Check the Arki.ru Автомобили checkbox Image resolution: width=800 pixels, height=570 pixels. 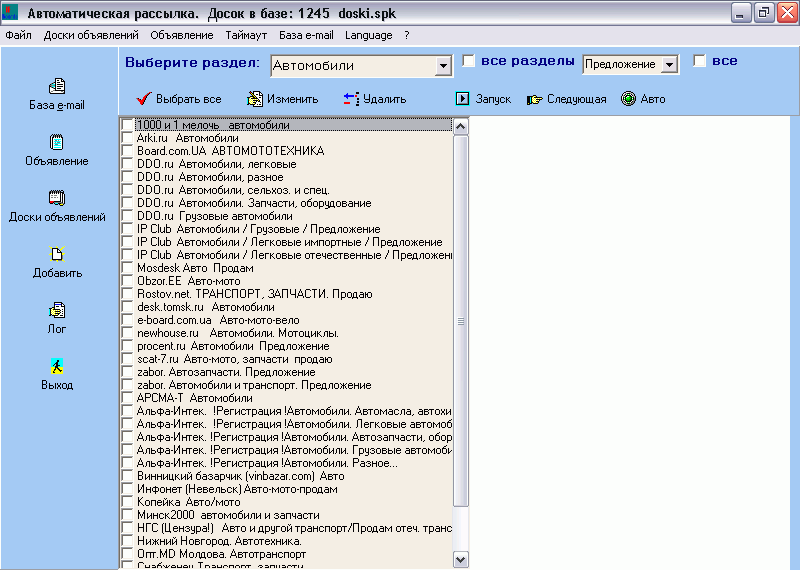(127, 138)
